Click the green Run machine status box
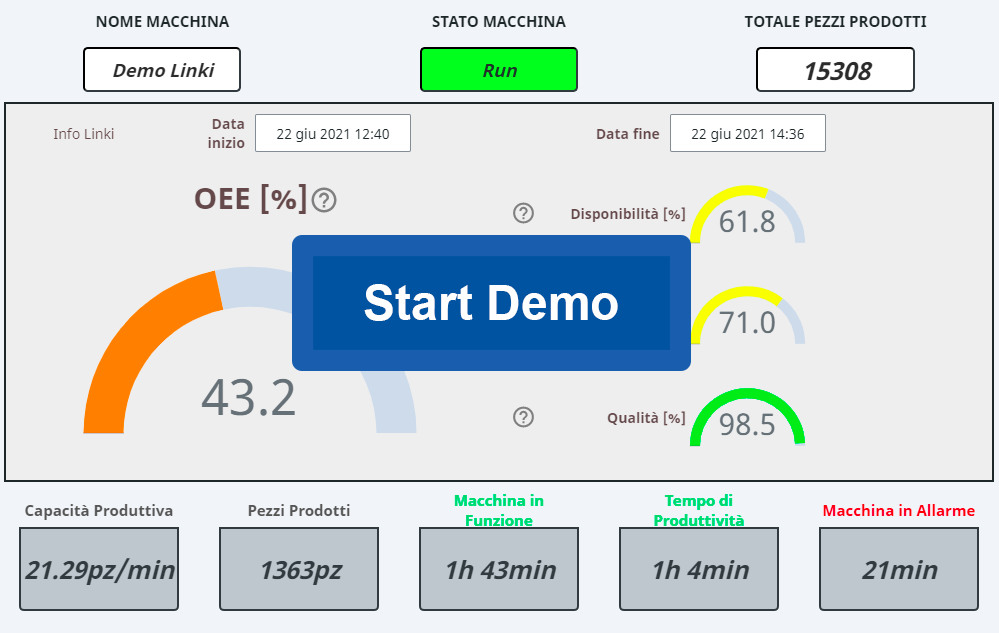999x633 pixels. coord(499,69)
